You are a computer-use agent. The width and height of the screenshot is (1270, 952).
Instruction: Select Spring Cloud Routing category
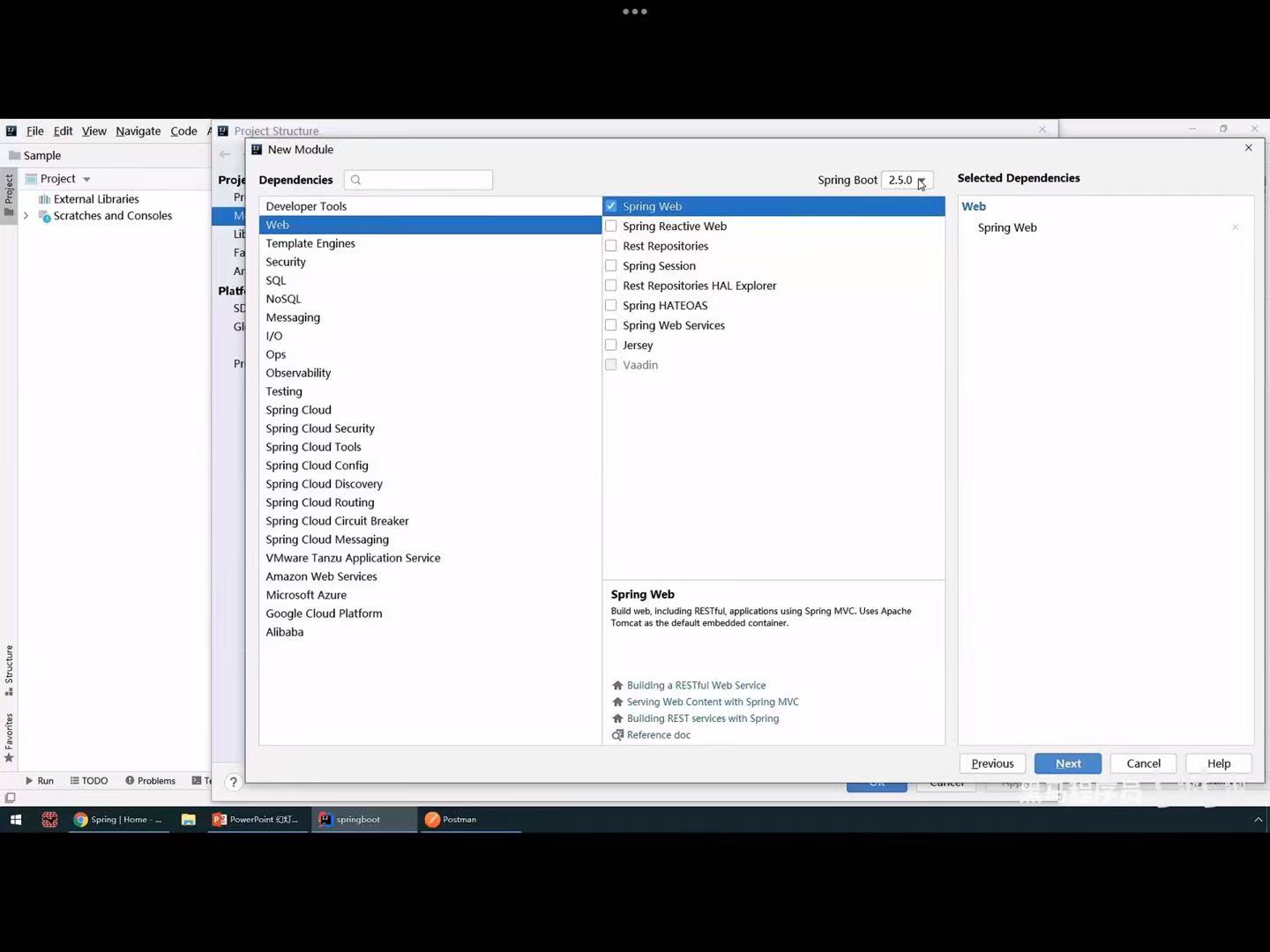(x=430, y=502)
